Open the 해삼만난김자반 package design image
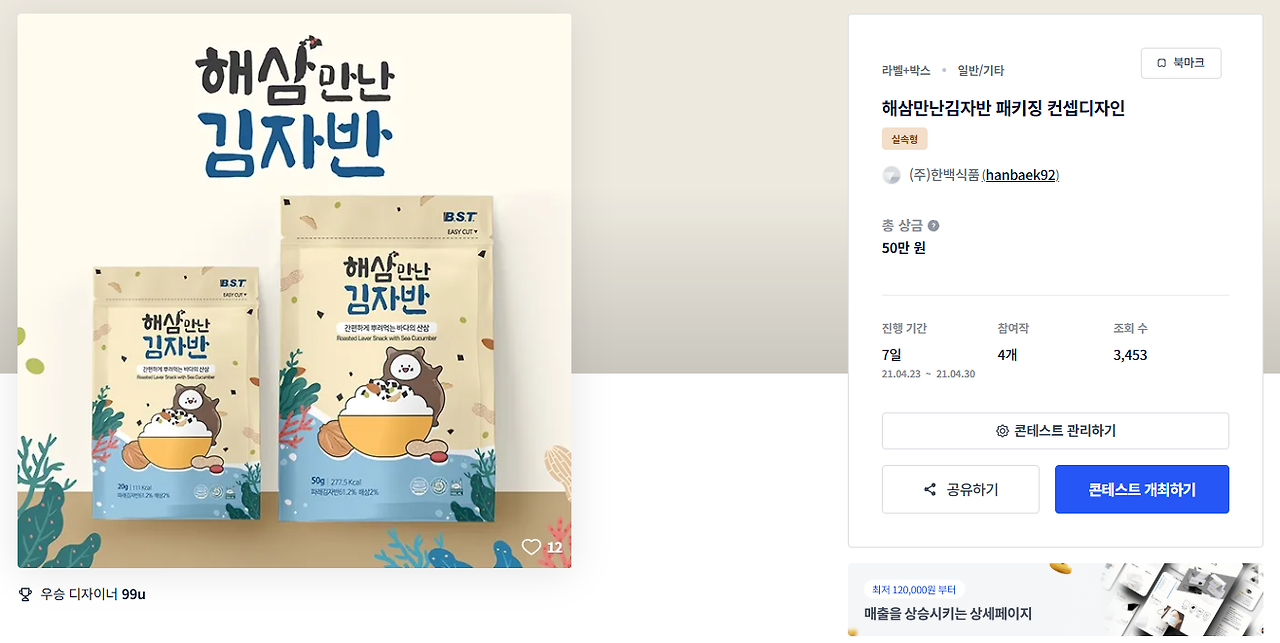 click(294, 291)
